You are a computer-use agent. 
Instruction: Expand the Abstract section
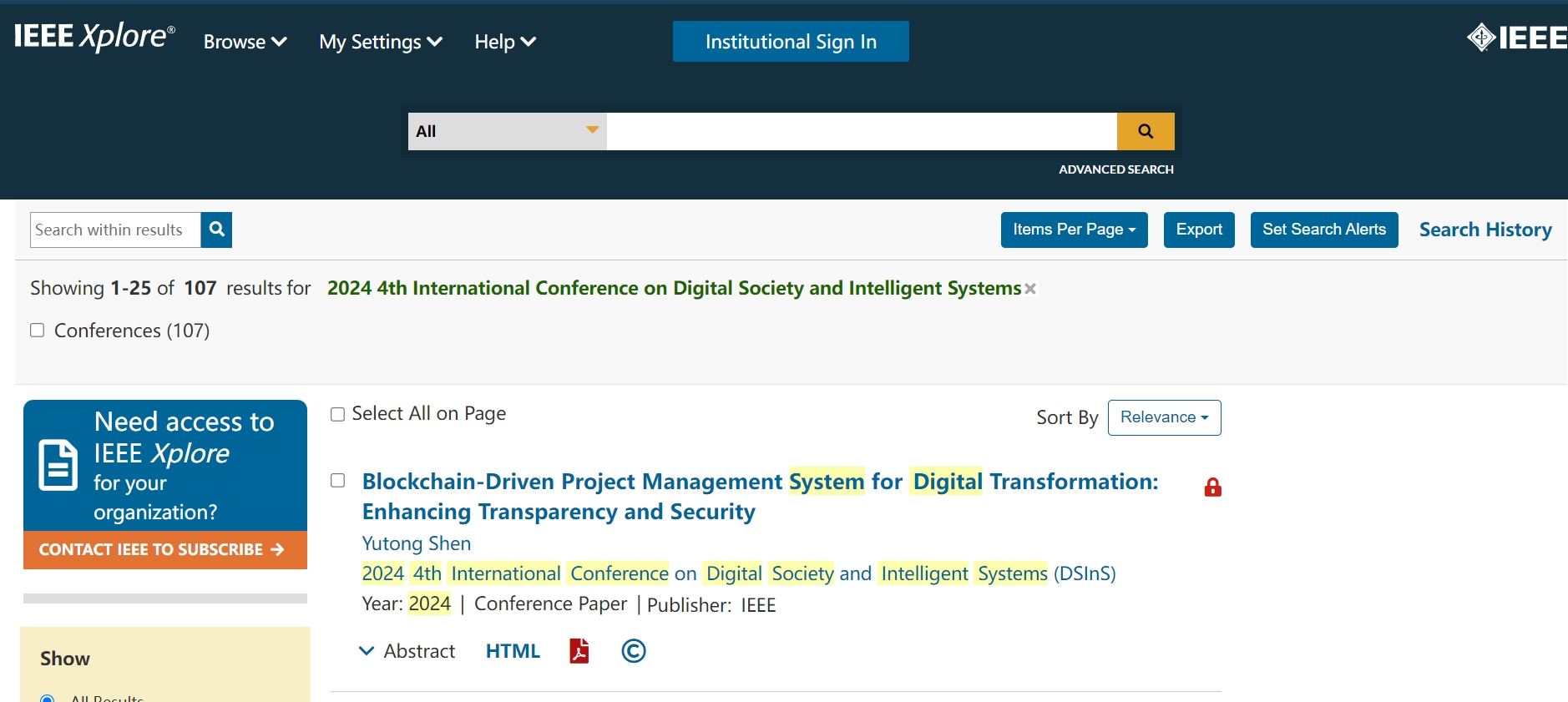(407, 651)
